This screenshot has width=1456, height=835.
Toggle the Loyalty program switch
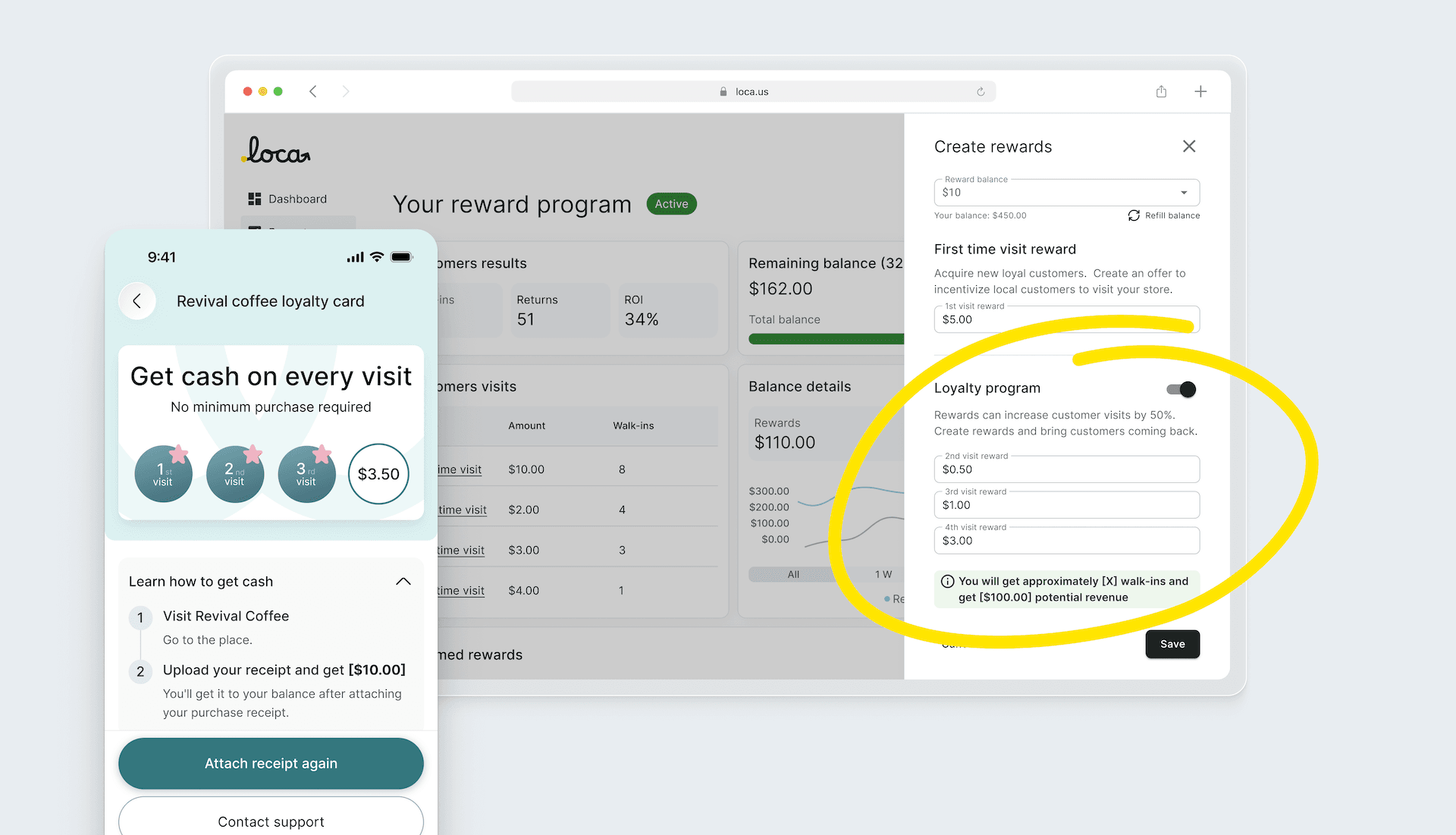(1181, 389)
